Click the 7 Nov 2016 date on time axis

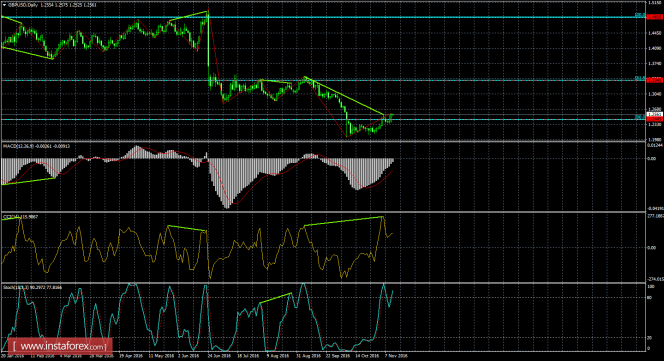point(396,356)
